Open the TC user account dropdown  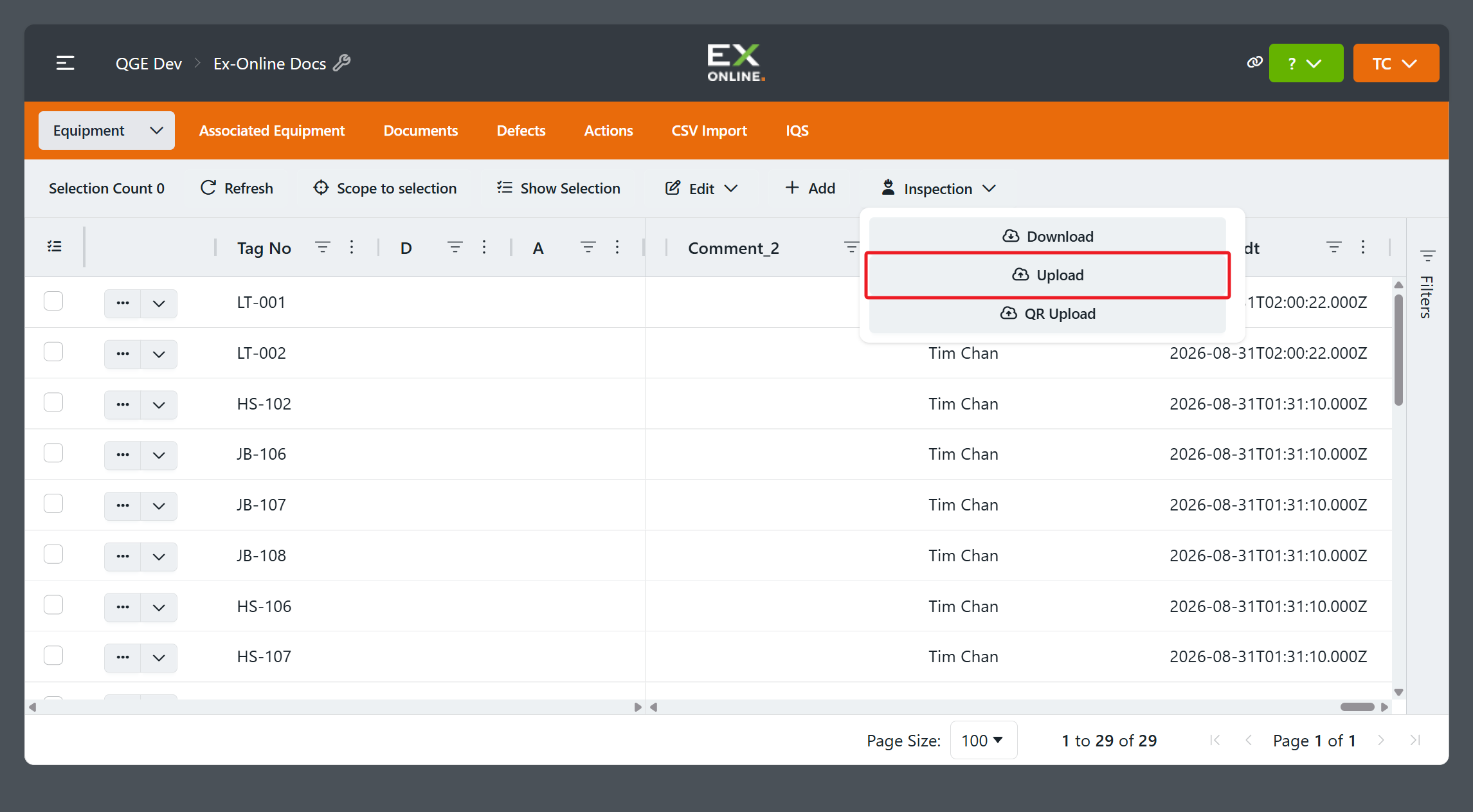pos(1396,63)
